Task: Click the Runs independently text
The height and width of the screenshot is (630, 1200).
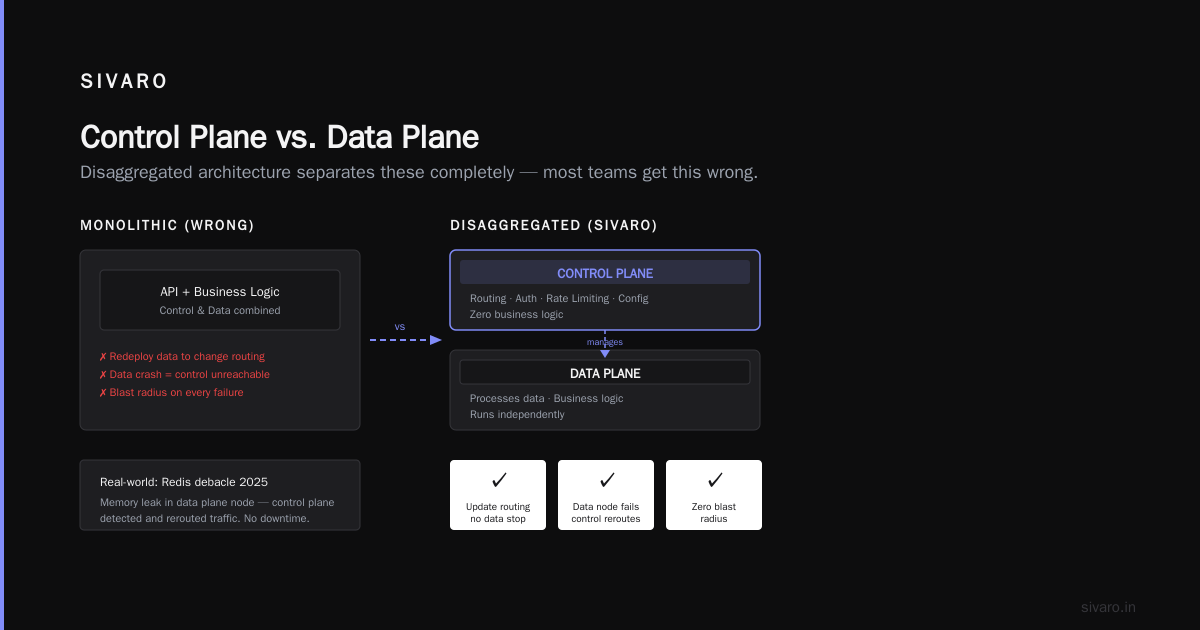Action: [x=517, y=414]
